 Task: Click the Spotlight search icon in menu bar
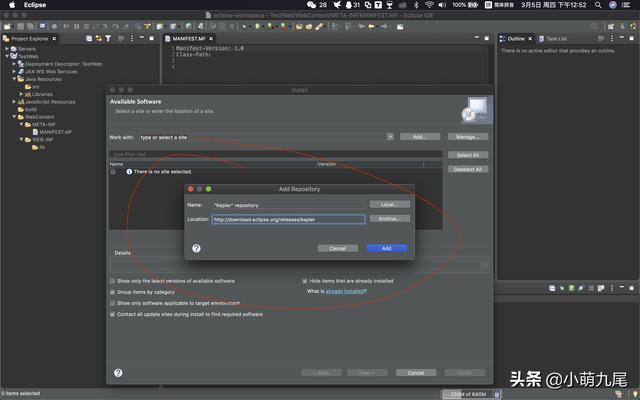(x=598, y=5)
